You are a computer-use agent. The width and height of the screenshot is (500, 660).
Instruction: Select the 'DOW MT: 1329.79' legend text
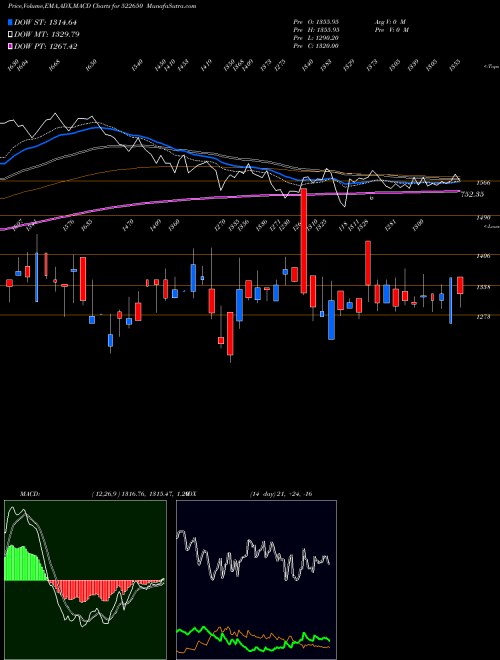click(x=47, y=34)
